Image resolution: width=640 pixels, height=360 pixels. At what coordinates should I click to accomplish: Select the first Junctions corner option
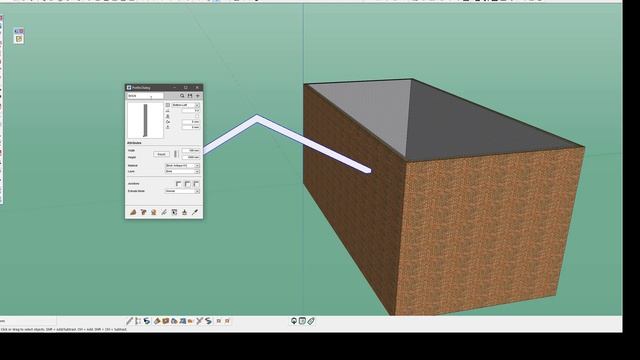[178, 184]
